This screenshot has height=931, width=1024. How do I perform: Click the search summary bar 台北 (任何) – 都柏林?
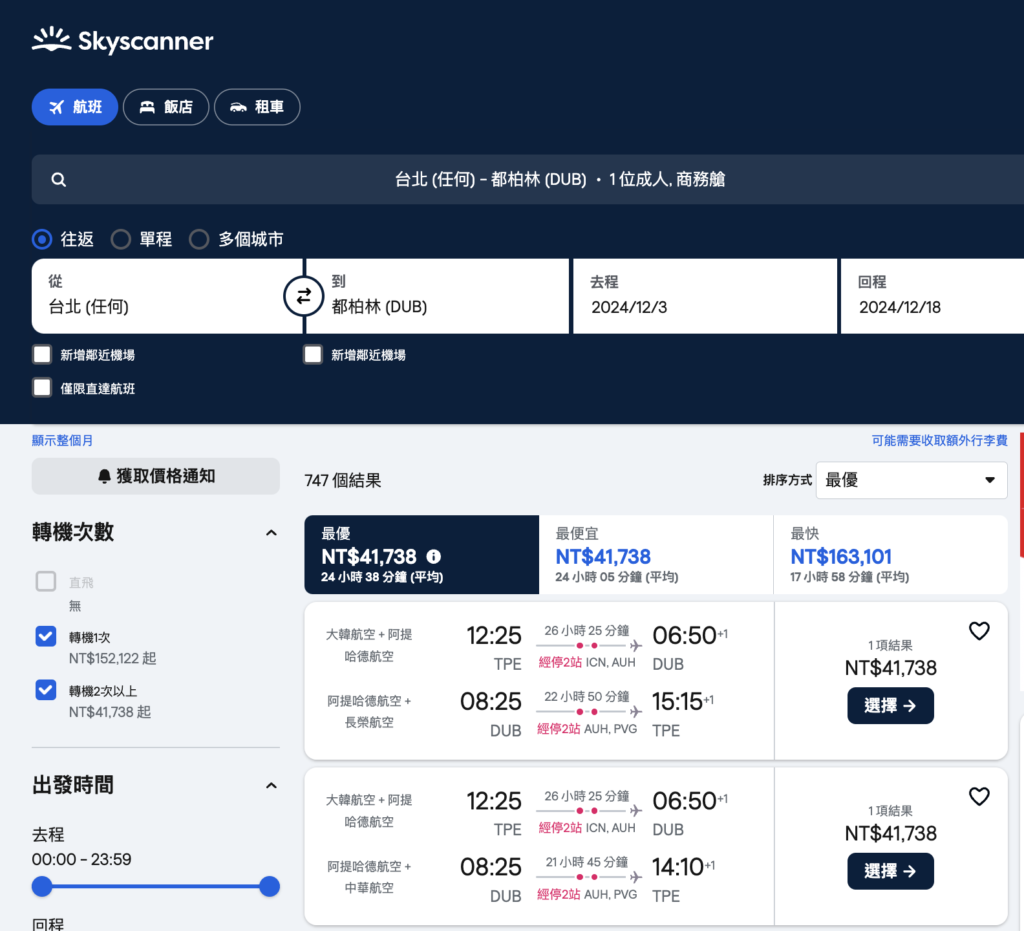coord(528,180)
